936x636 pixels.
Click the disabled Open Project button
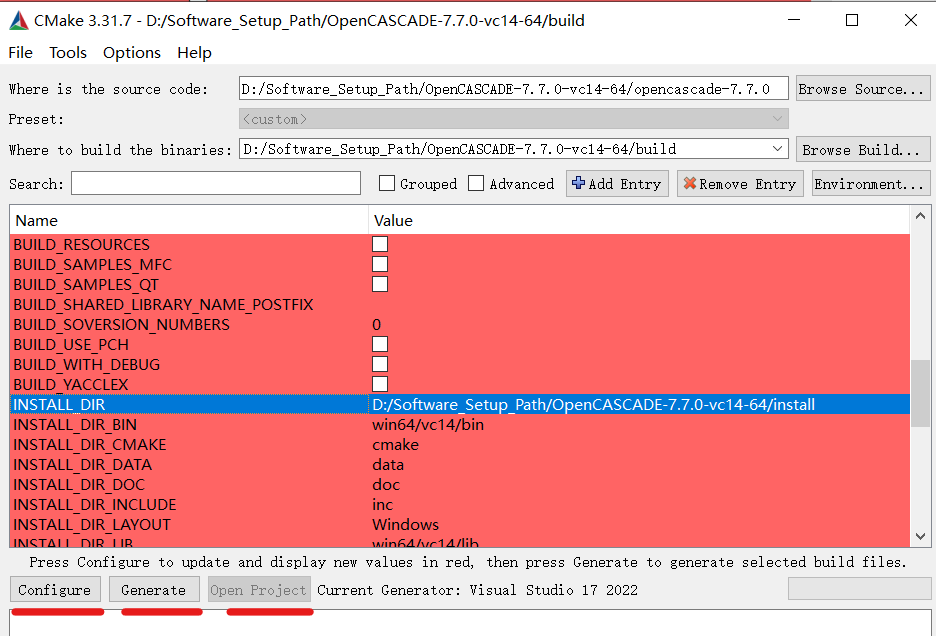pos(259,590)
